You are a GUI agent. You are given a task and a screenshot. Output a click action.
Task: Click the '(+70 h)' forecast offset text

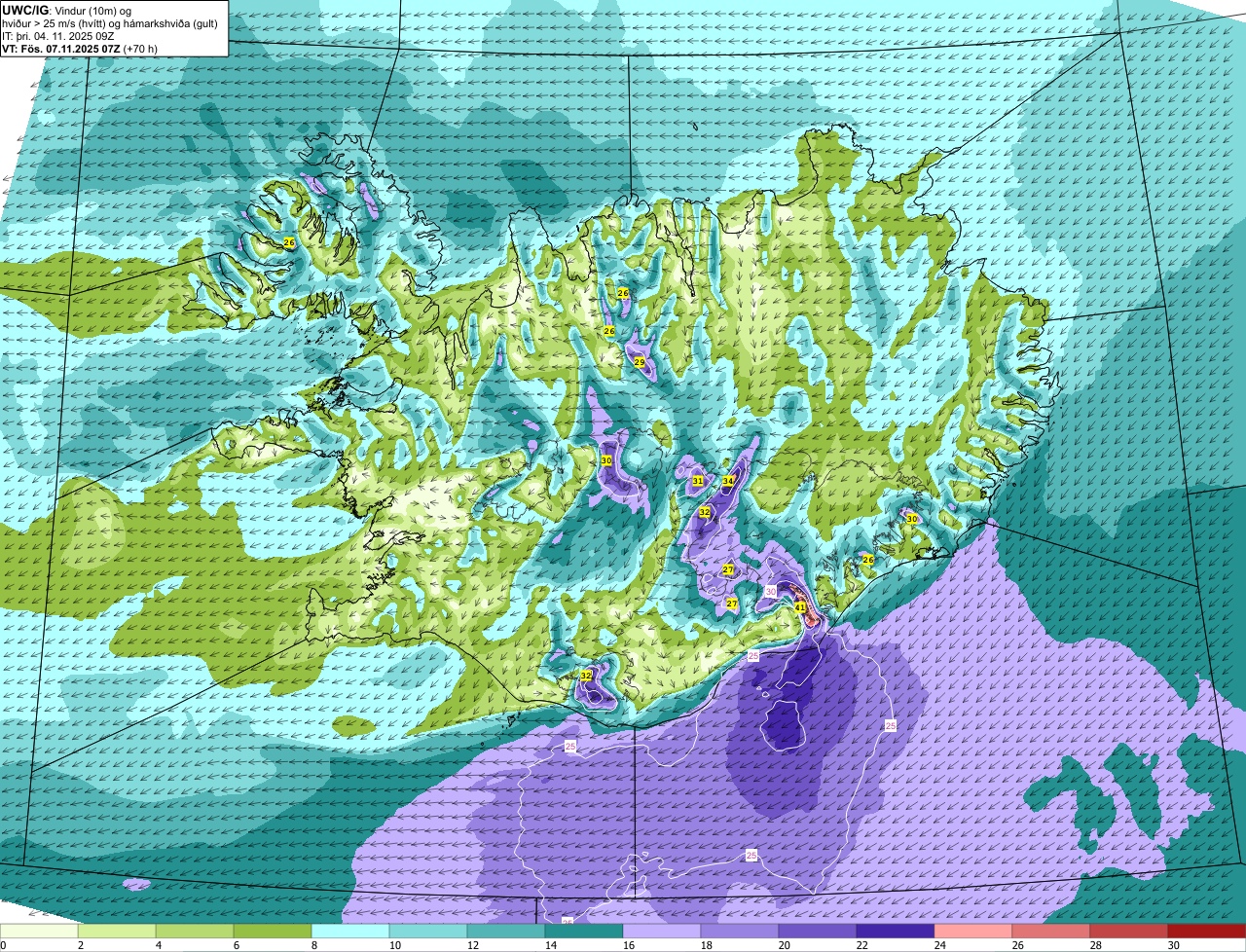point(141,48)
